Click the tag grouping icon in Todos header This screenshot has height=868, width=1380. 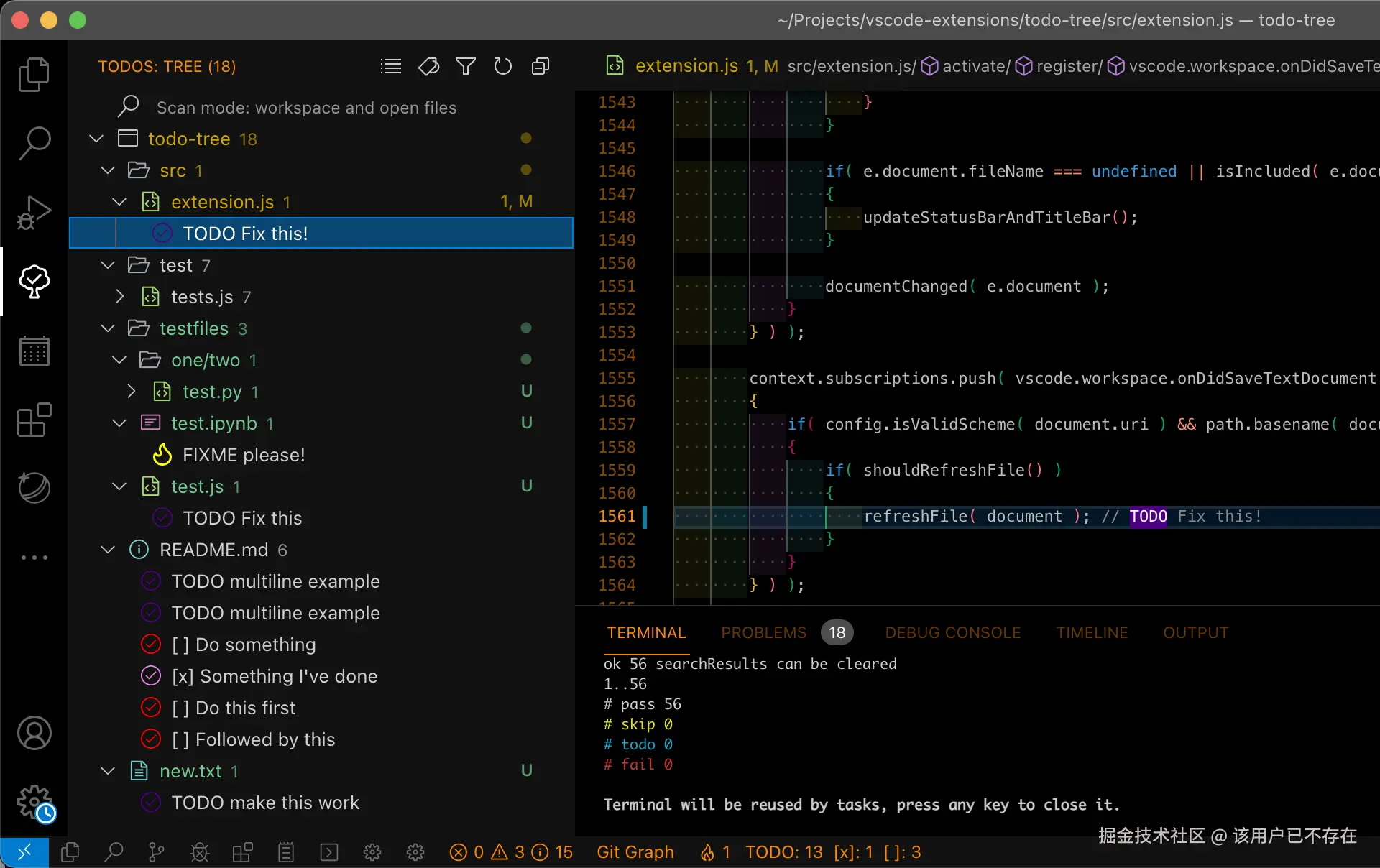[x=428, y=67]
